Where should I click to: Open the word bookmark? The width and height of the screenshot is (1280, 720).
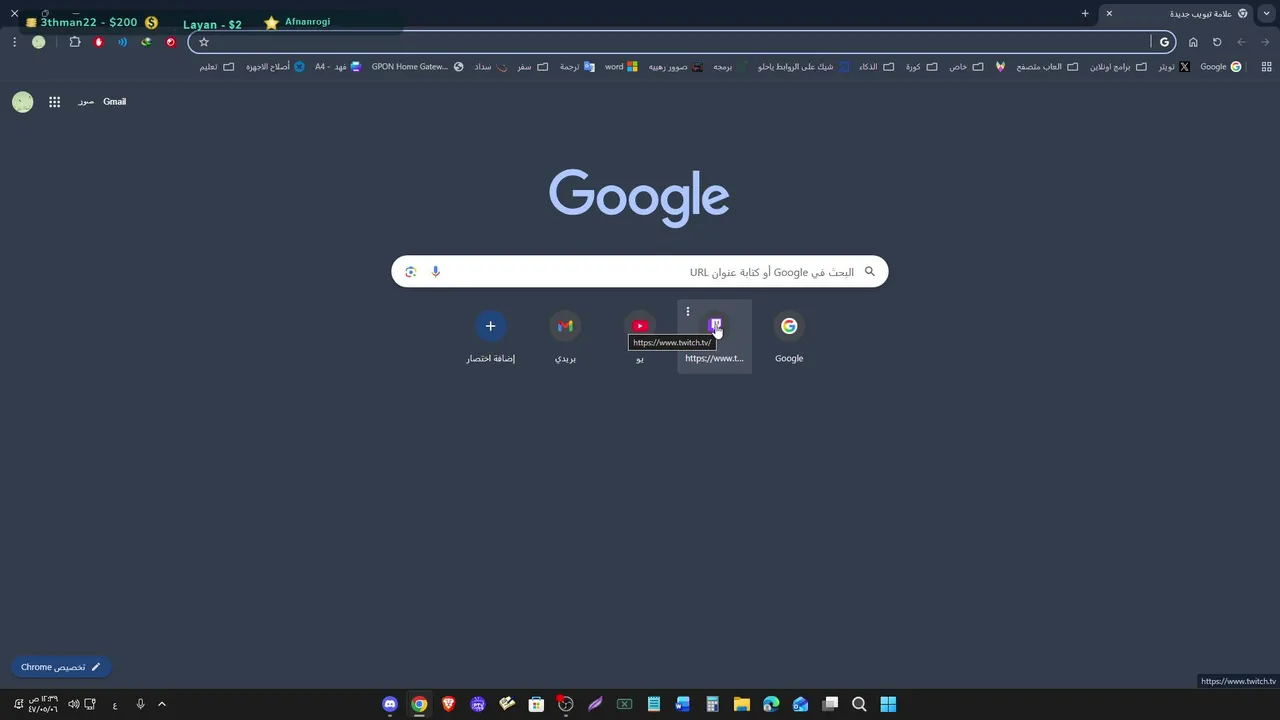click(x=621, y=67)
